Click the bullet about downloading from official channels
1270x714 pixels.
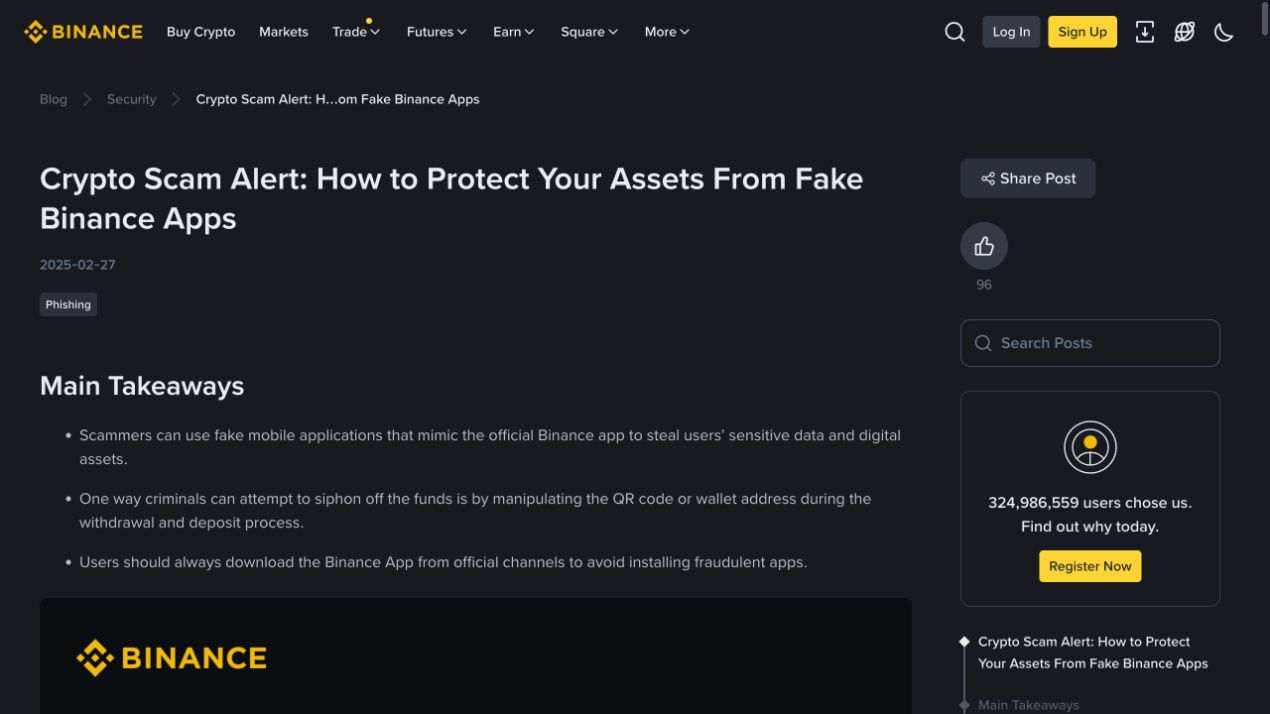click(x=443, y=562)
